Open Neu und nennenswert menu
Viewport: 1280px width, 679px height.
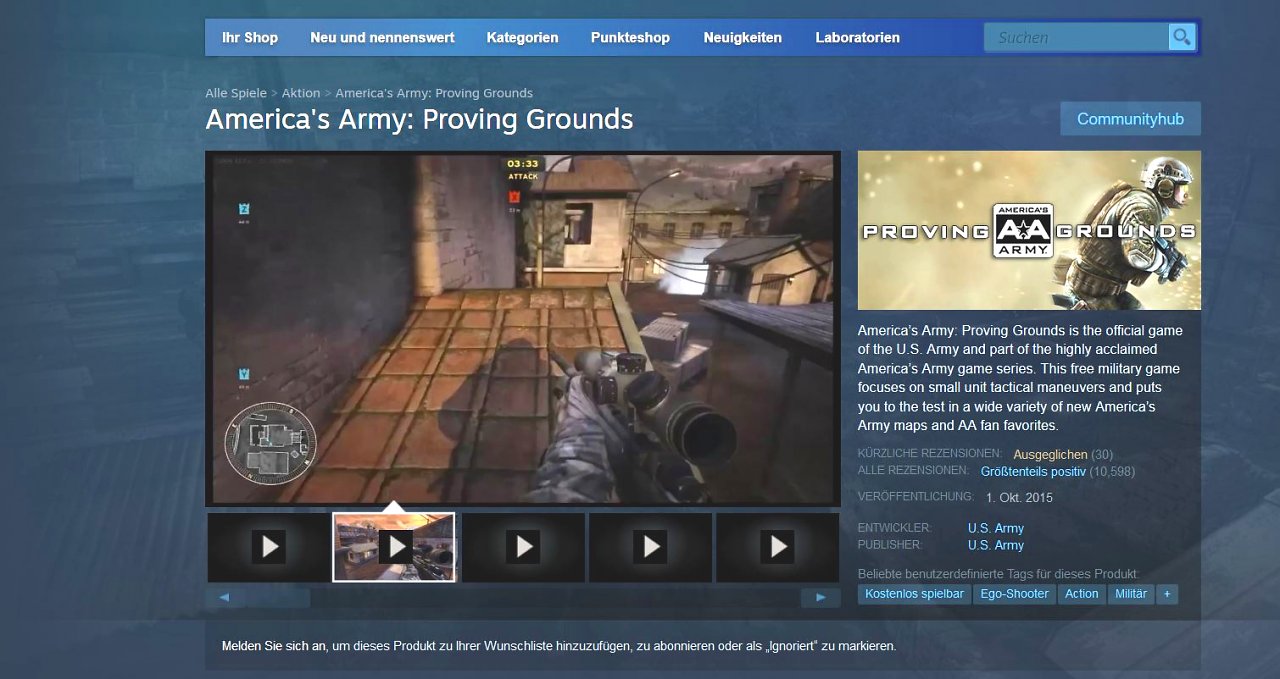pos(382,37)
